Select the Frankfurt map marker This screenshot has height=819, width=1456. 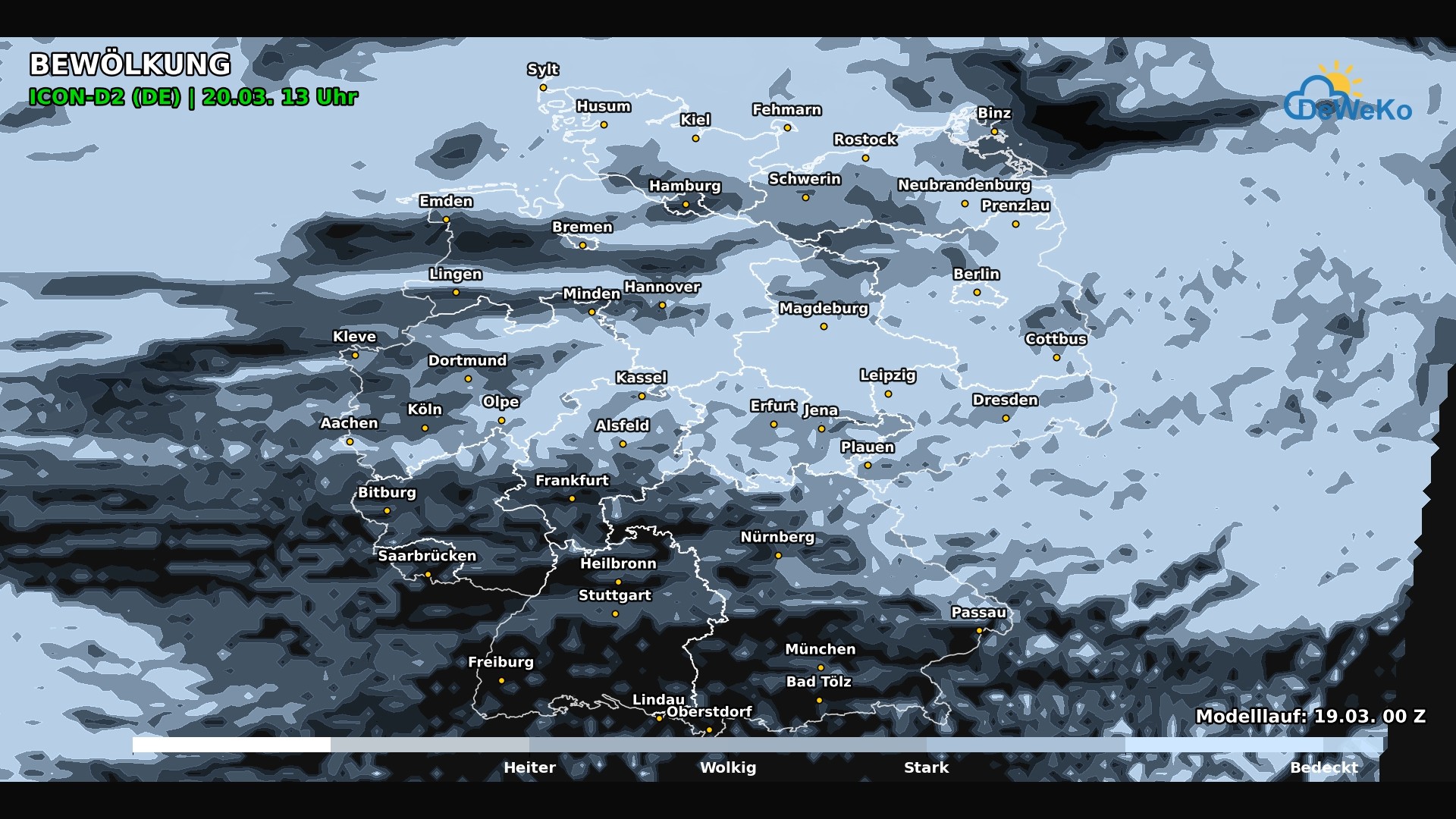point(573,499)
